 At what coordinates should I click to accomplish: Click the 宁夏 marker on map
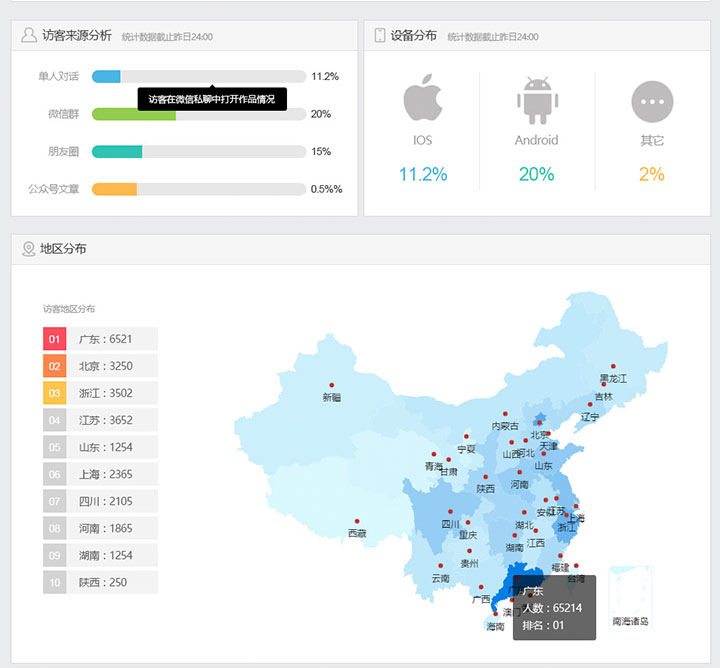[466, 437]
